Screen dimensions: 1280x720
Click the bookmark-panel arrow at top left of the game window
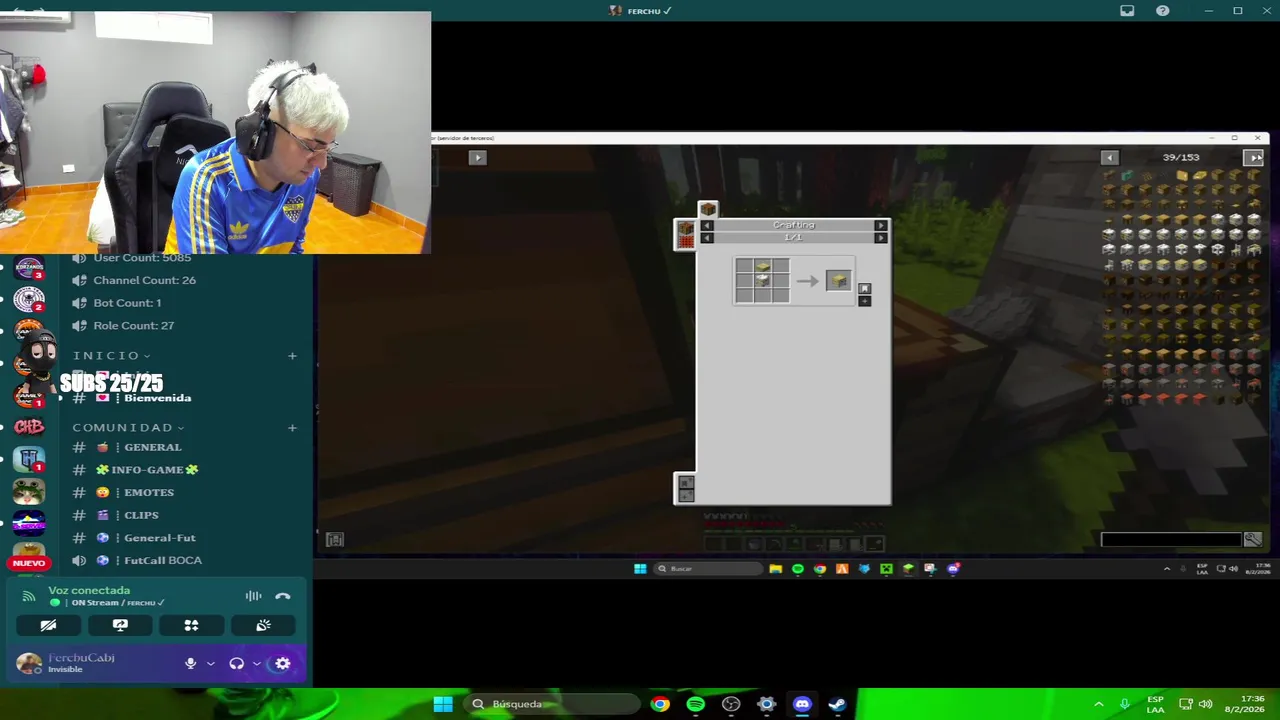[477, 157]
